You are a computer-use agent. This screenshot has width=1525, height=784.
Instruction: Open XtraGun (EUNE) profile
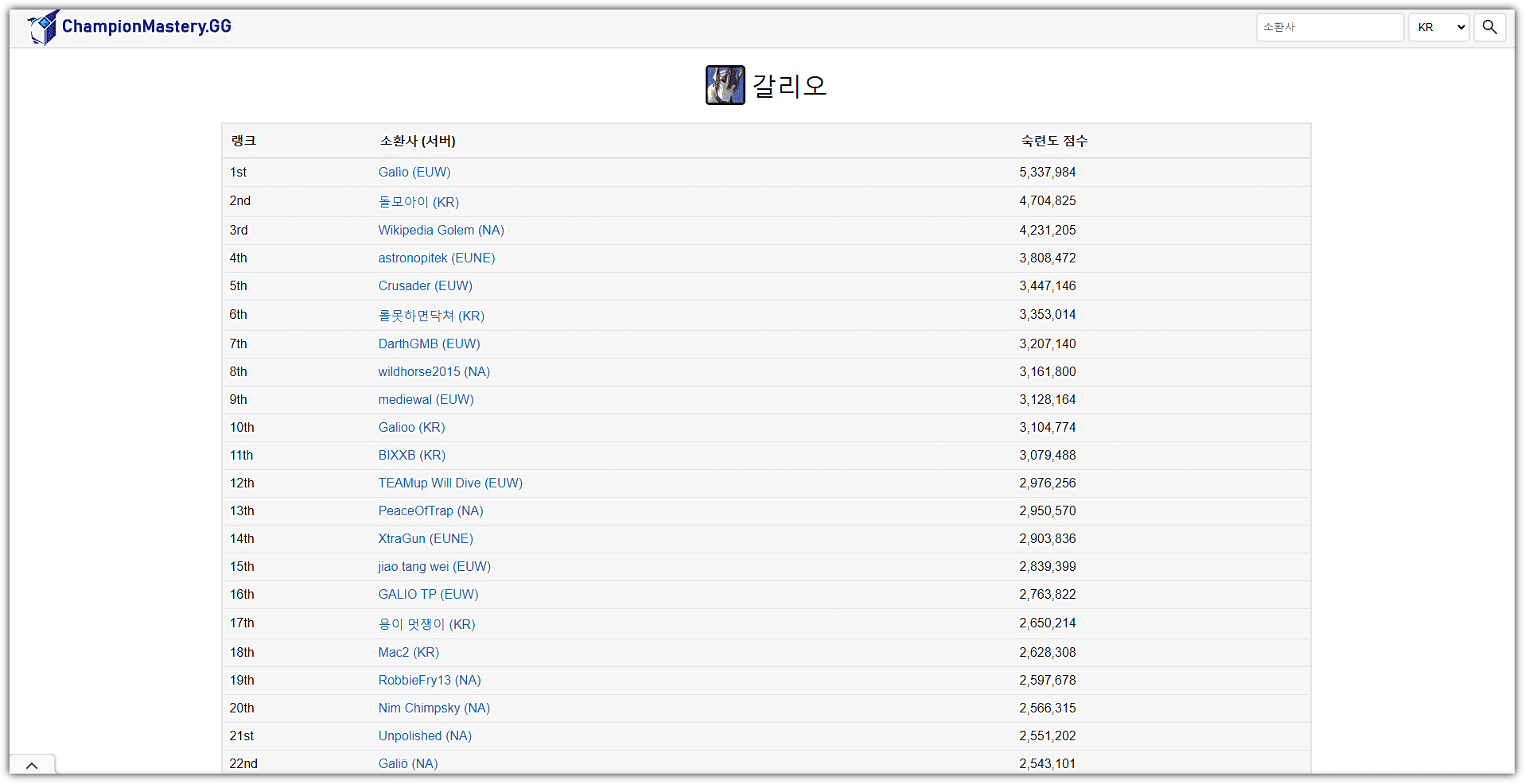pos(426,538)
